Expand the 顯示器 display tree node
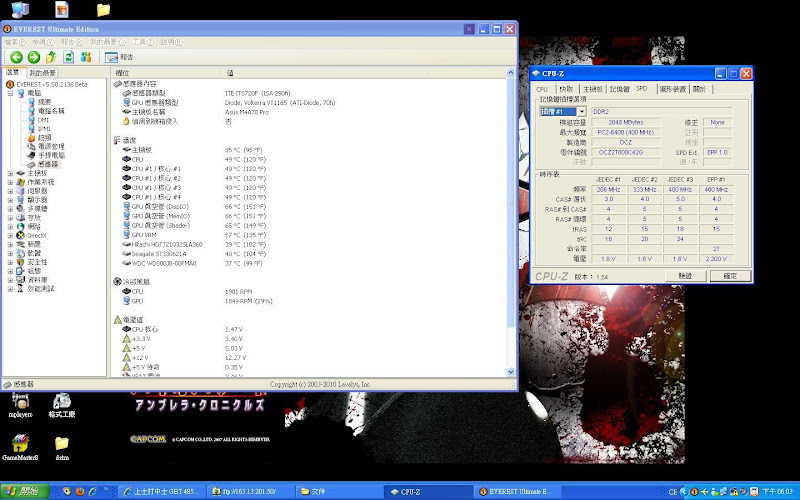This screenshot has height=500, width=800. (x=10, y=200)
